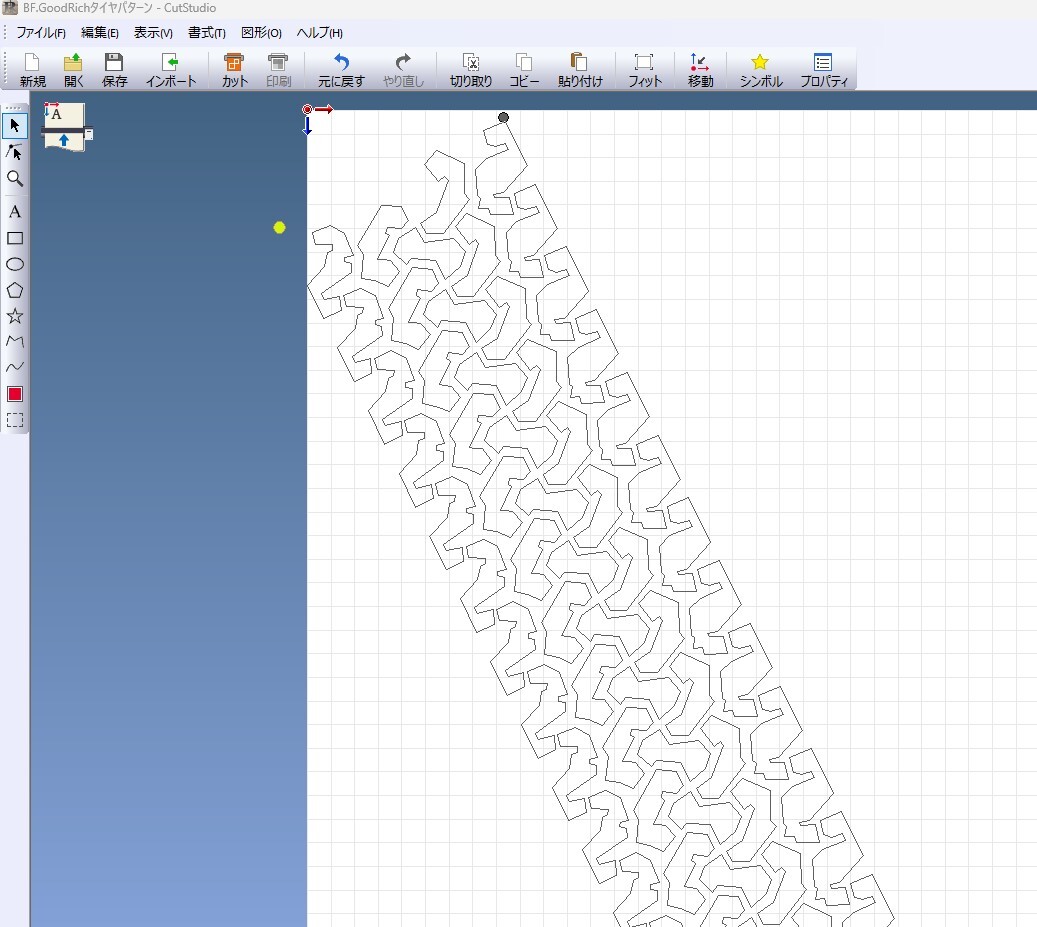Viewport: 1037px width, 927px height.
Task: Open the プロパティ properties button
Action: point(824,70)
